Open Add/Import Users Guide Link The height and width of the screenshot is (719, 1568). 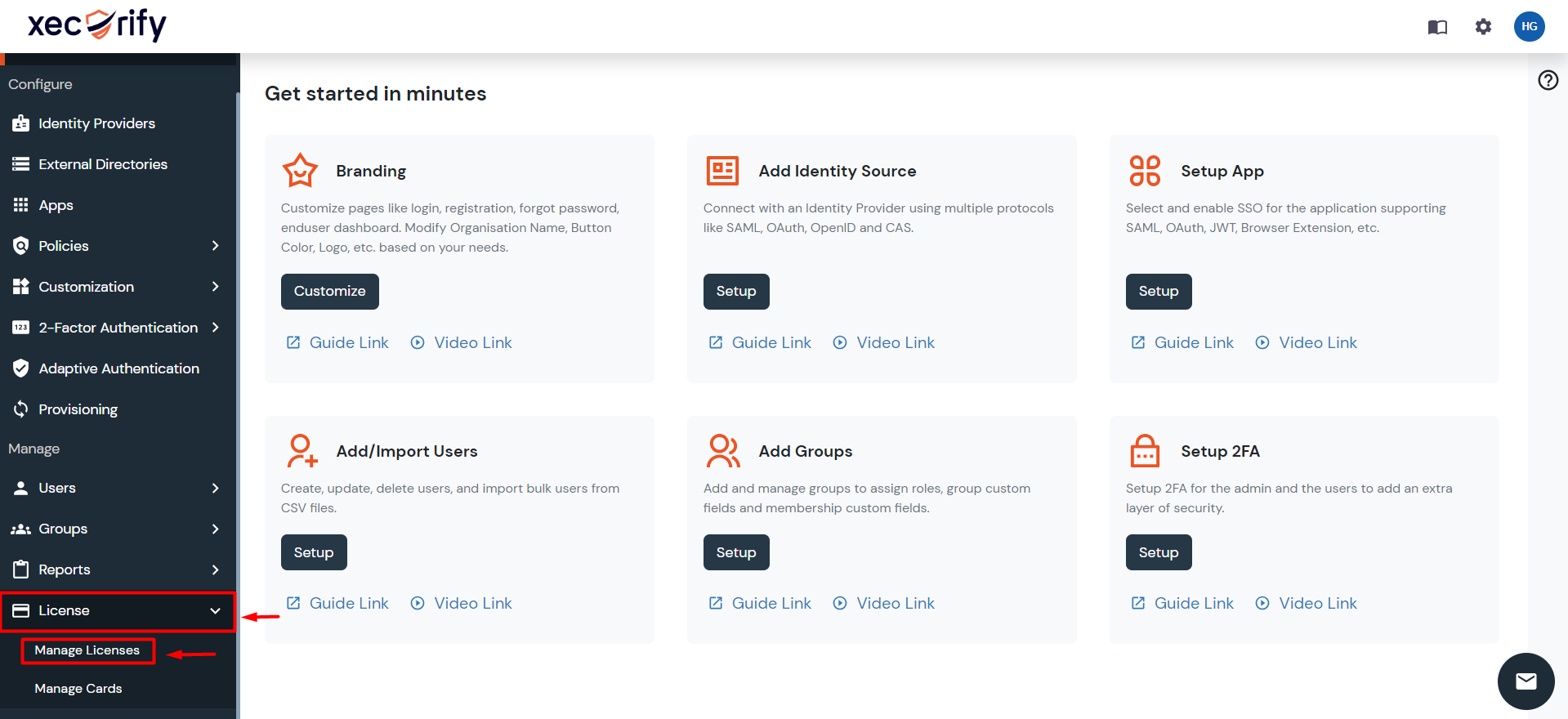pyautogui.click(x=337, y=603)
